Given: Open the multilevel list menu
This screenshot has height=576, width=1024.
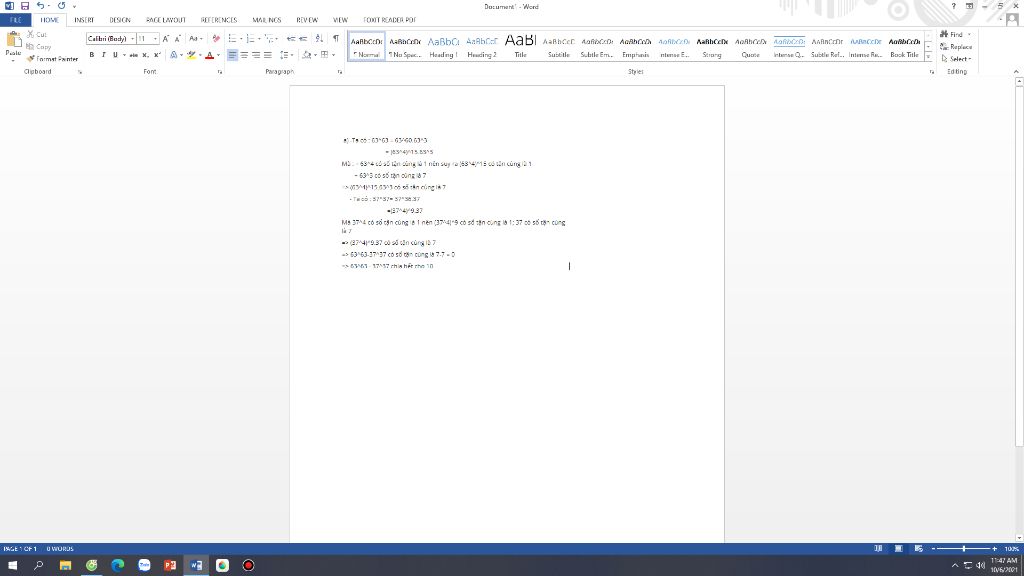Looking at the screenshot, I should 270,39.
